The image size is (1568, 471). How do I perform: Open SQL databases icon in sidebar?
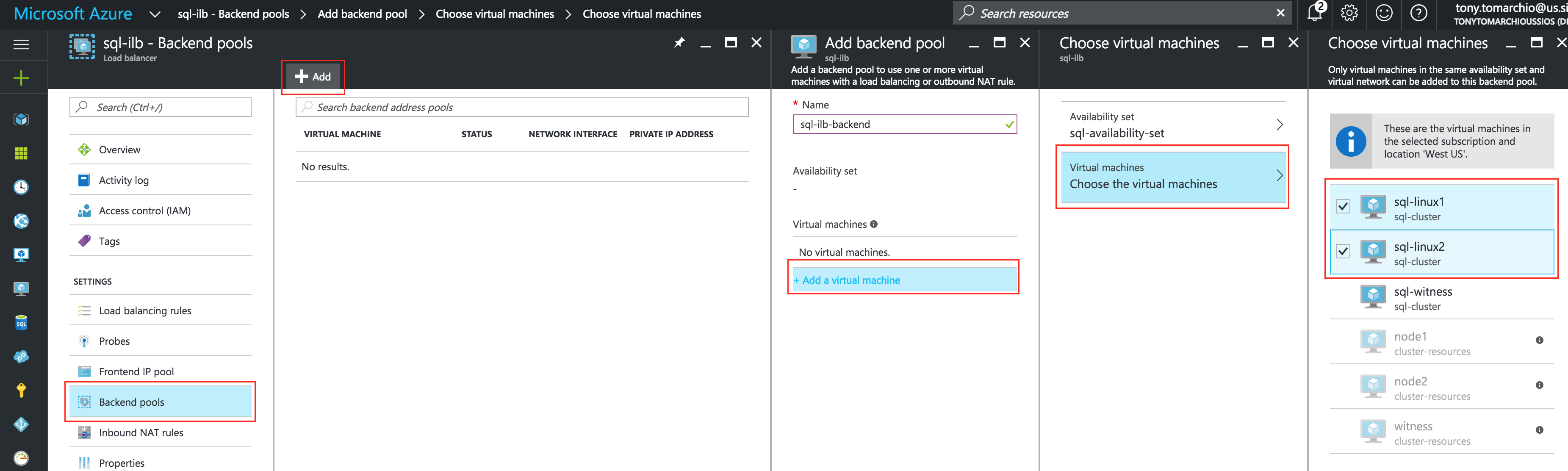[x=21, y=322]
